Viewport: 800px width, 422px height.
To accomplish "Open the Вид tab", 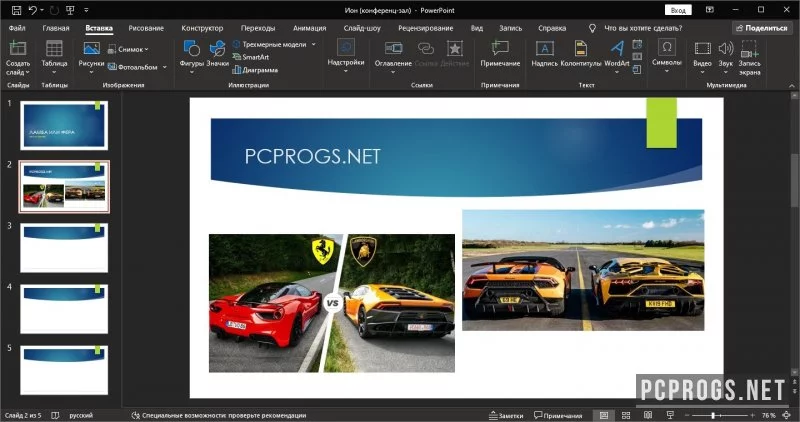I will [477, 28].
